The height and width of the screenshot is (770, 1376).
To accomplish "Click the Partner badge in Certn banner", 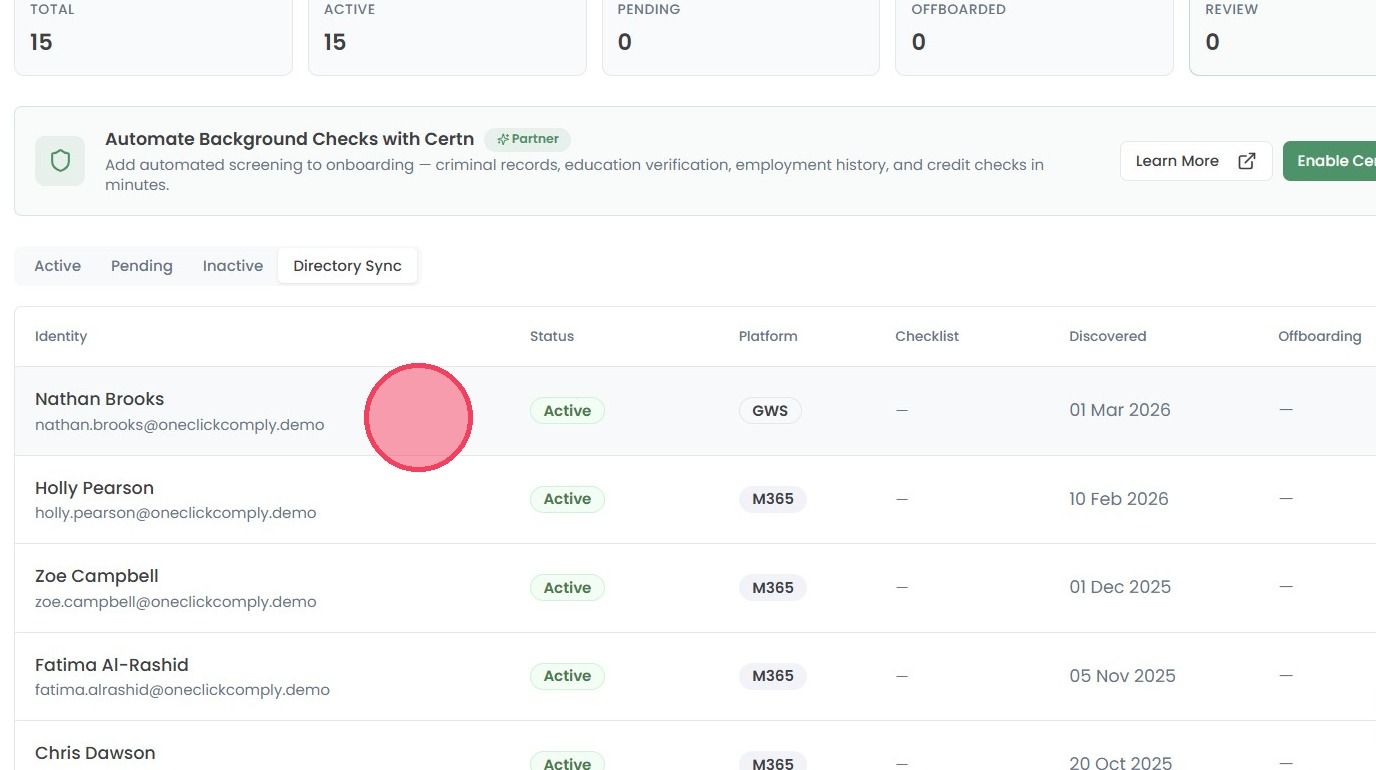I will pos(528,139).
